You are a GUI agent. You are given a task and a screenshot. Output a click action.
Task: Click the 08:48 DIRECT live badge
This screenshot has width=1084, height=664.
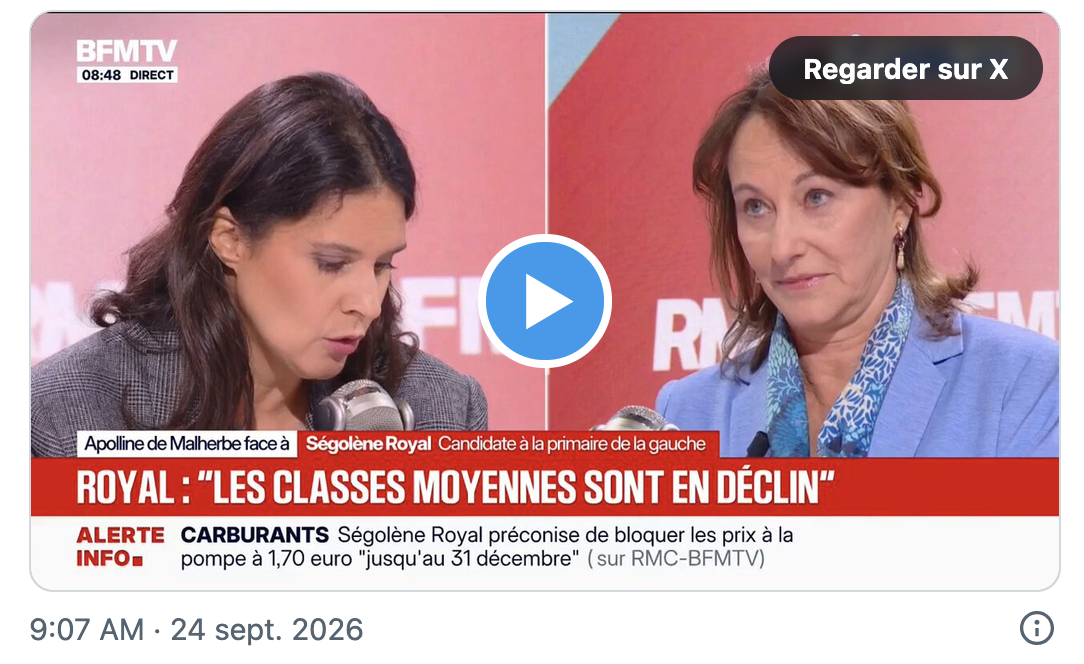pyautogui.click(x=127, y=75)
